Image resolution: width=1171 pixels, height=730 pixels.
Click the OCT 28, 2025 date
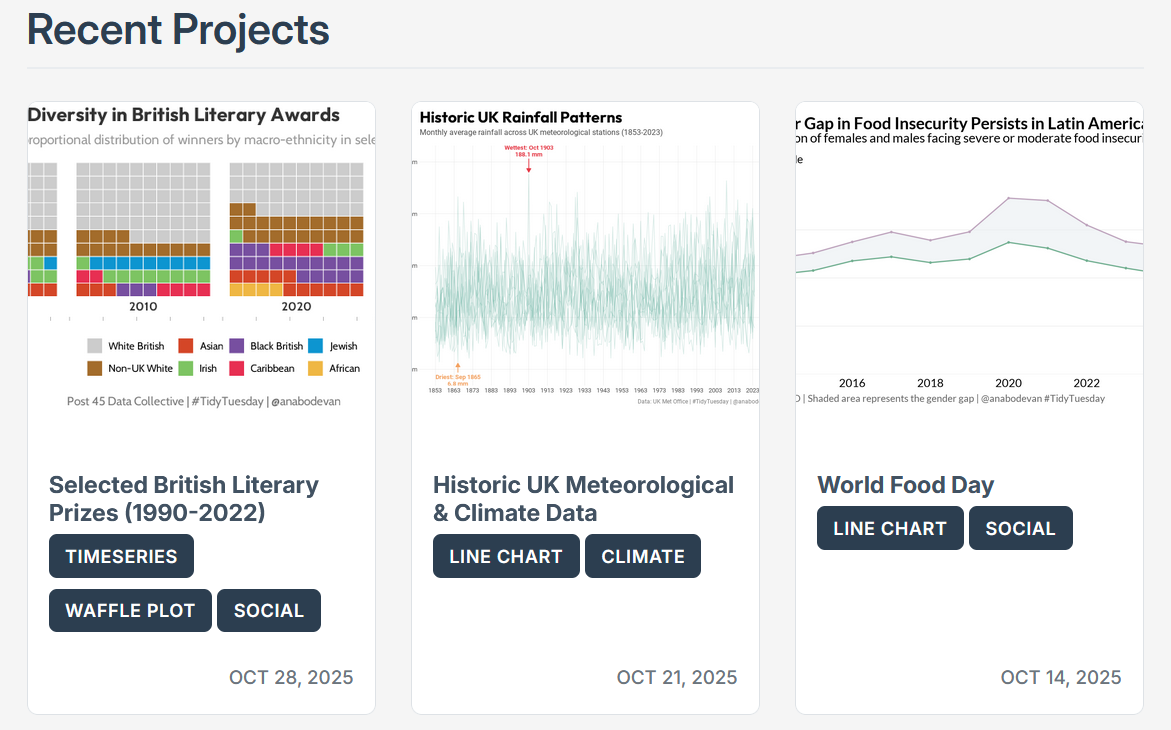coord(291,677)
